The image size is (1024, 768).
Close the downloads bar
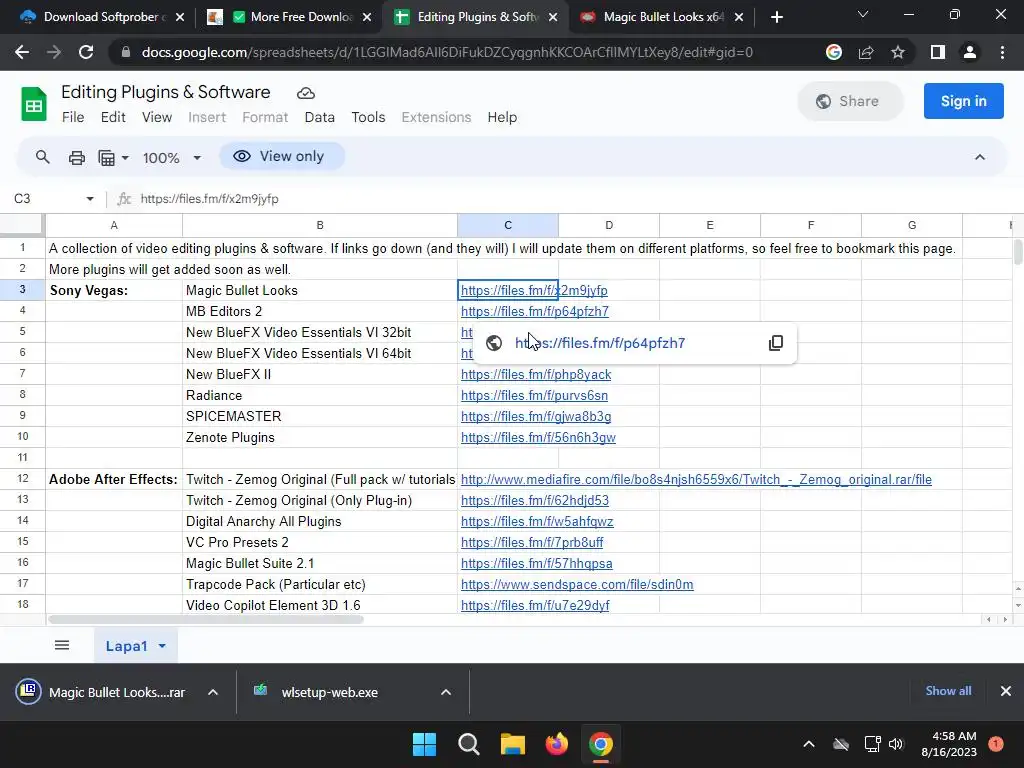(1006, 691)
